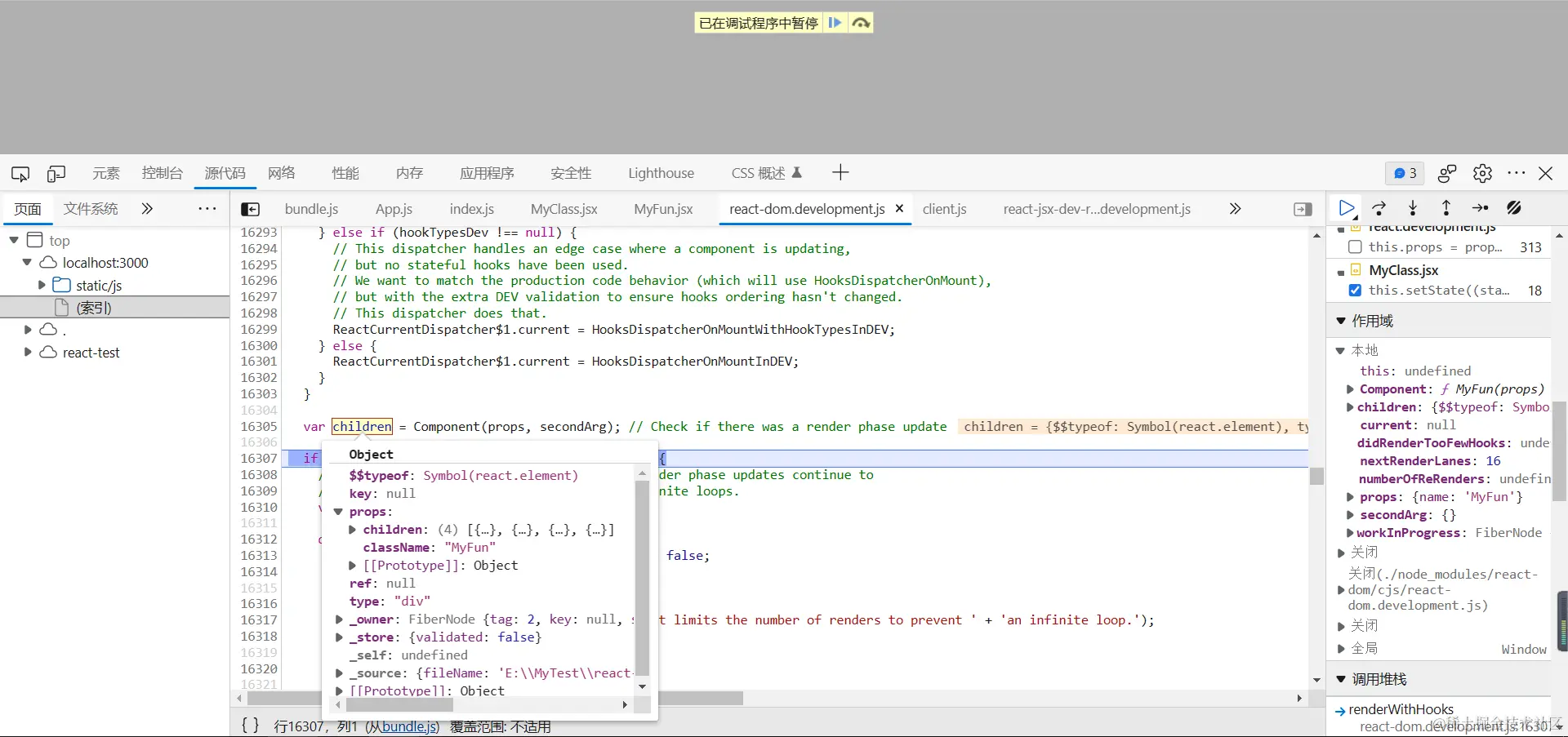Resume script execution in debugger toolbar
This screenshot has width=1568, height=737.
[1347, 208]
